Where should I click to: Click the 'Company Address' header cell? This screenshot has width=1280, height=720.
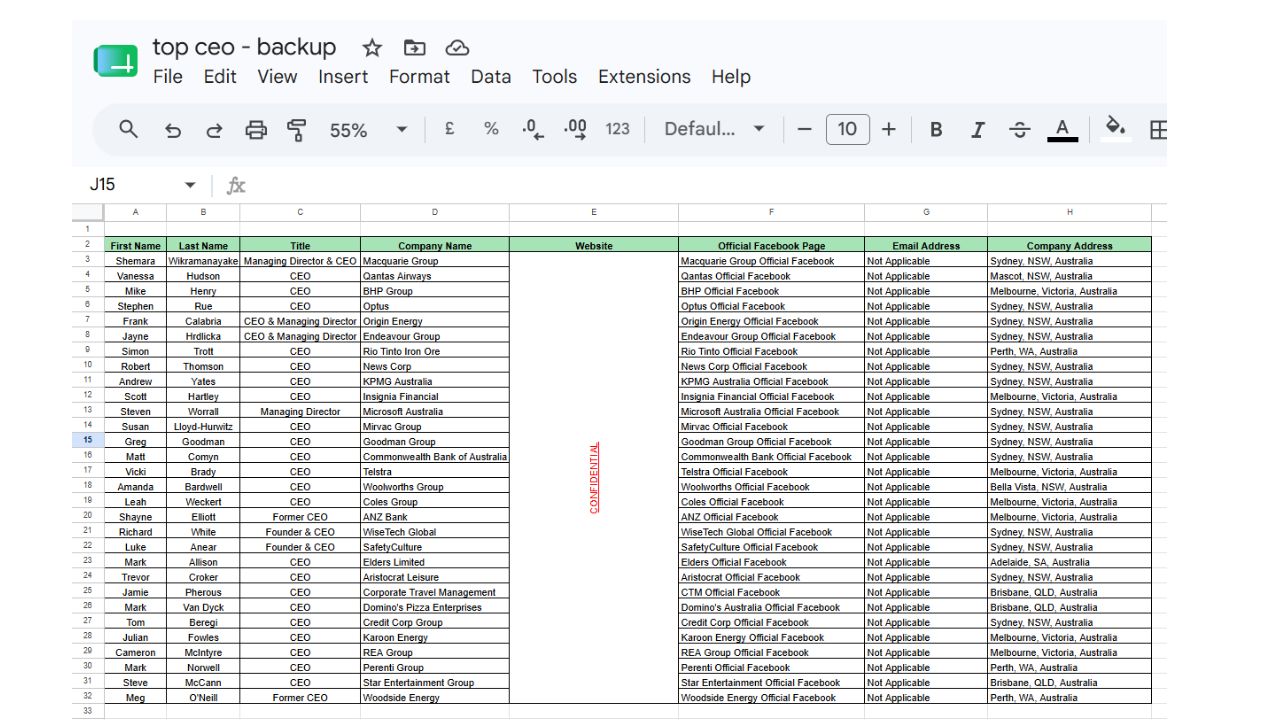1069,245
